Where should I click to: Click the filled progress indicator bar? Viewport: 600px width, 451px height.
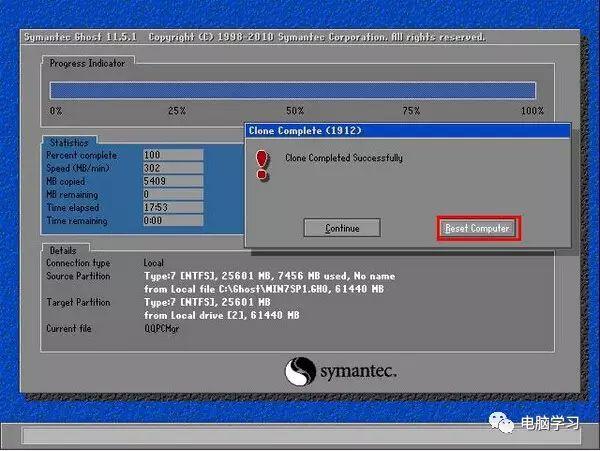292,90
